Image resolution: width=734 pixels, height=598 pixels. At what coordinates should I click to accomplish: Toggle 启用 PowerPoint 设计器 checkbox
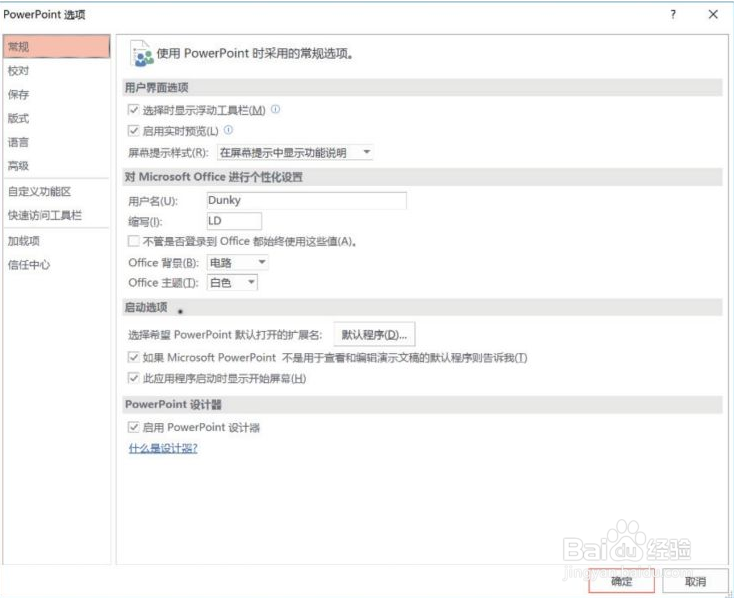(133, 427)
